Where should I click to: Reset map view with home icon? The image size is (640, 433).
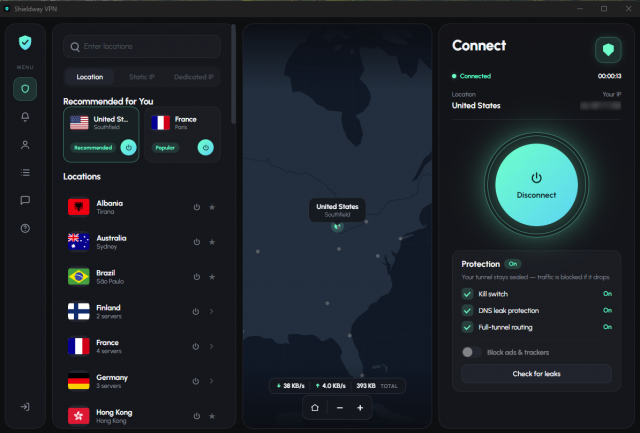click(315, 408)
